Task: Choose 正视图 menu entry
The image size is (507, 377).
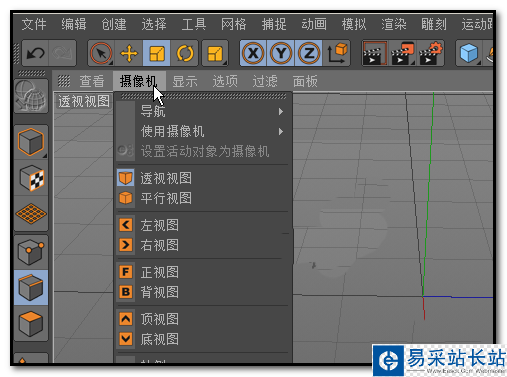Action: pyautogui.click(x=203, y=272)
